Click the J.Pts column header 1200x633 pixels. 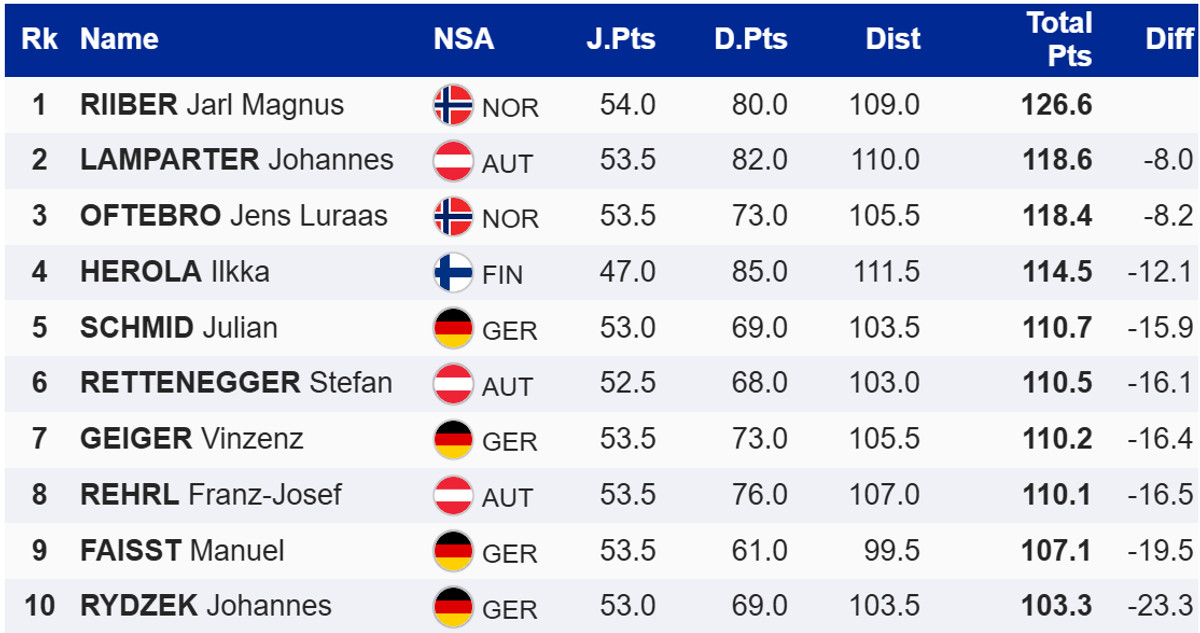[x=621, y=40]
